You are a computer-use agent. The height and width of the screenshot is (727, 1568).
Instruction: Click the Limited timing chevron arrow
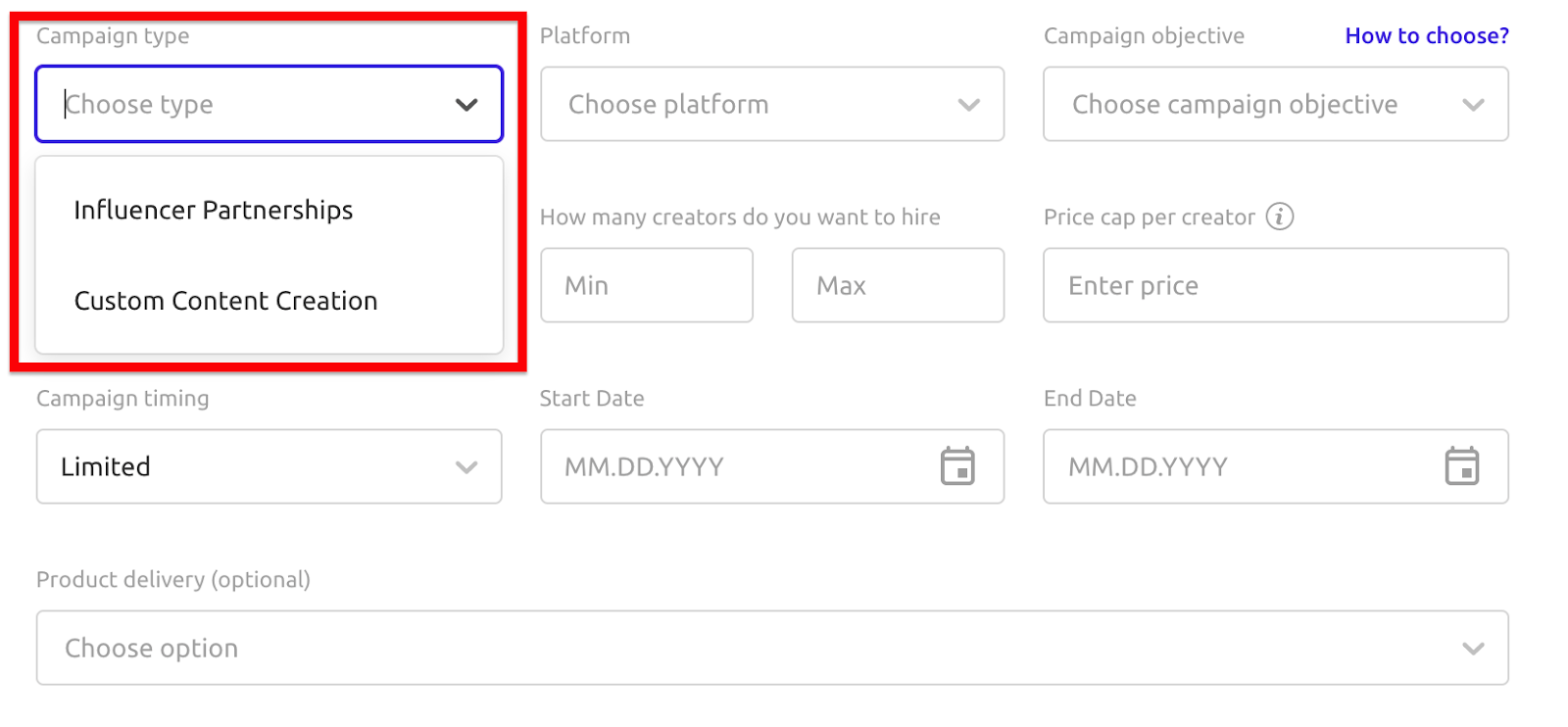(466, 467)
